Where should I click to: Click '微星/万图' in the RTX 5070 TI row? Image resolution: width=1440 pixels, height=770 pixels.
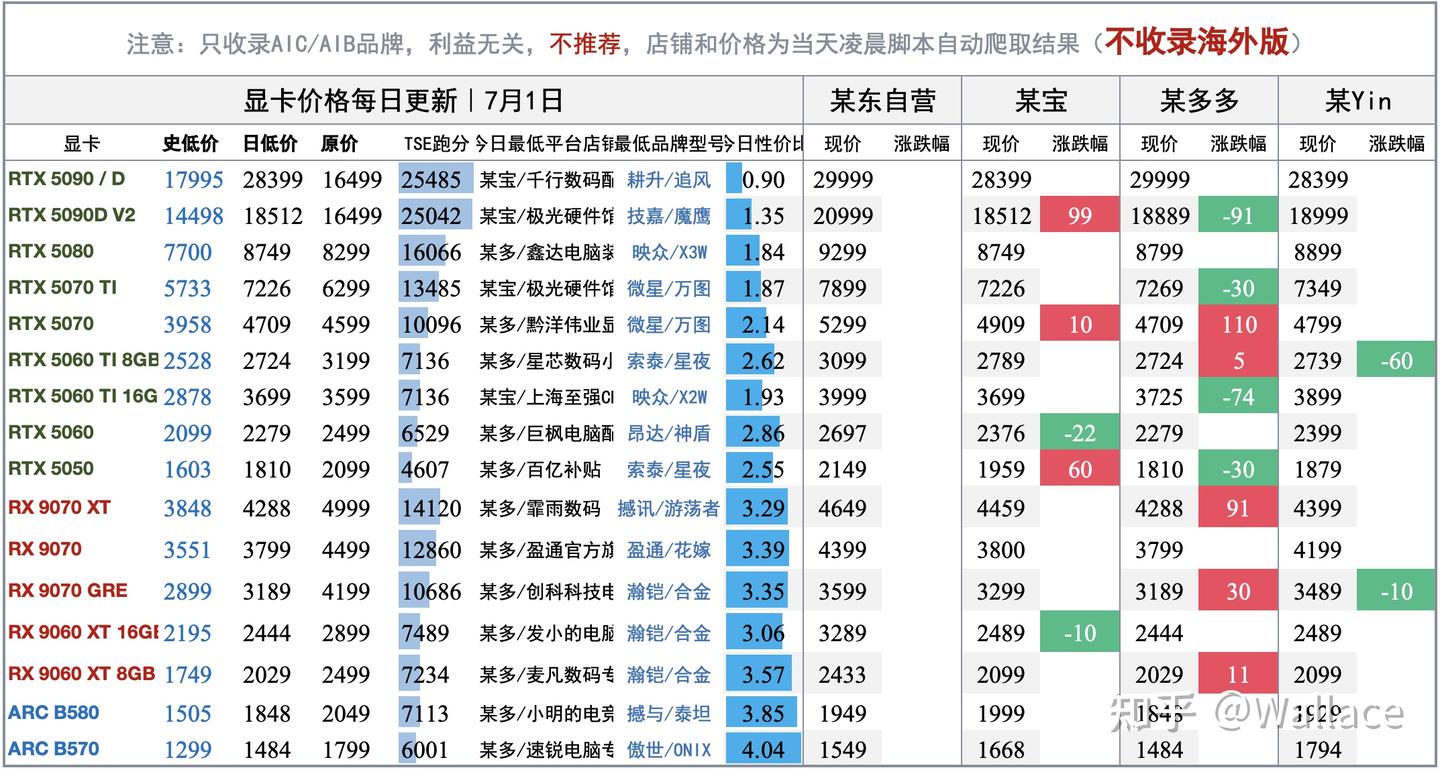click(669, 288)
